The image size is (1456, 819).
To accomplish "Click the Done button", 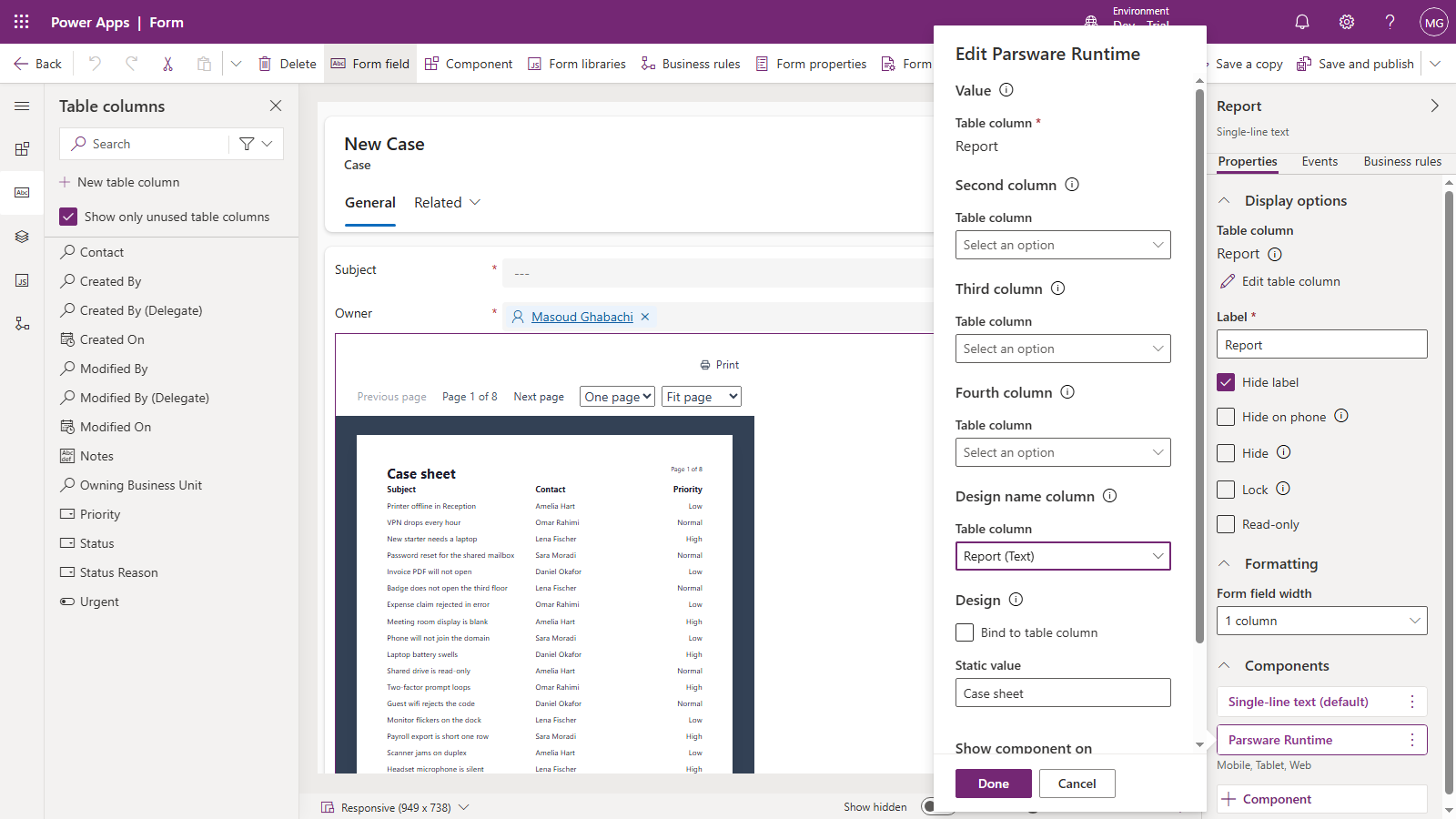I will point(994,784).
